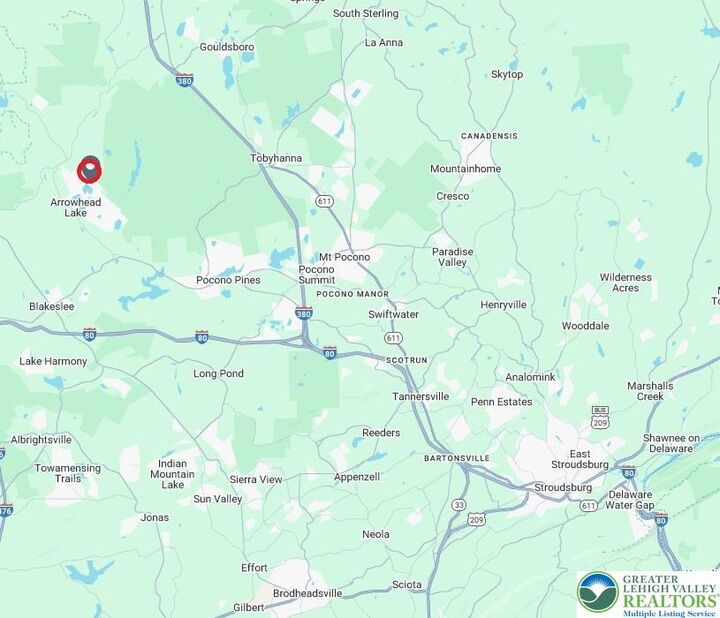Click the Stroudsburg city label
The image size is (720, 618).
562,487
